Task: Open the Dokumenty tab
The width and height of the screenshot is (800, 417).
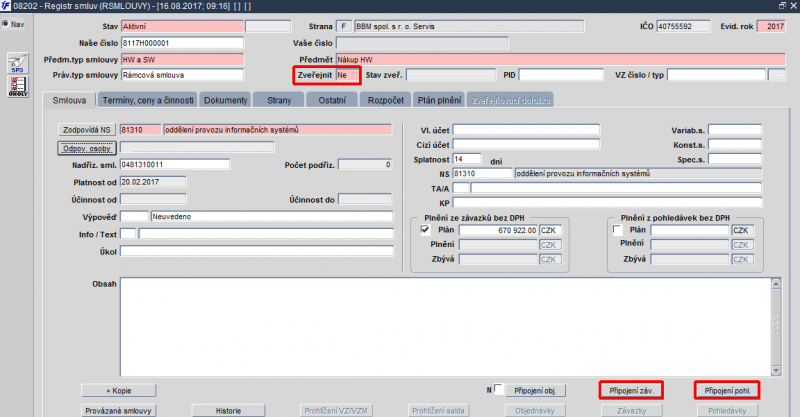Action: click(x=226, y=100)
